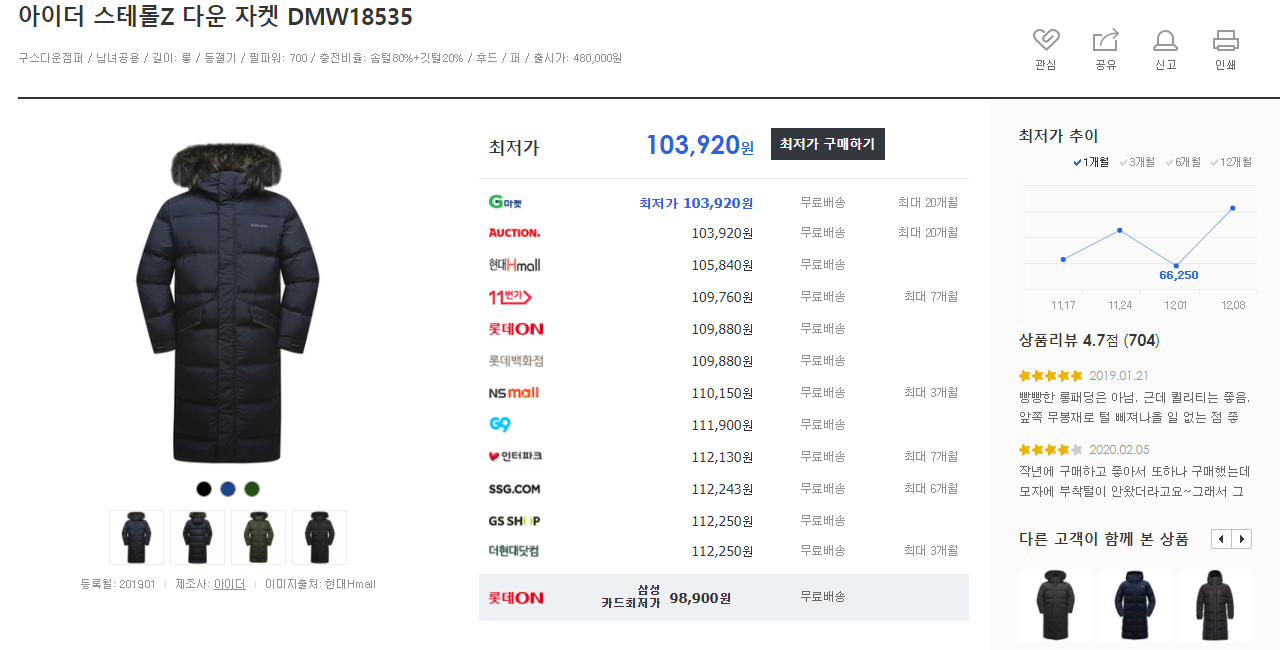Open the 더현대닷컴 store logo
Screen dimensions: 1287x650
514,551
